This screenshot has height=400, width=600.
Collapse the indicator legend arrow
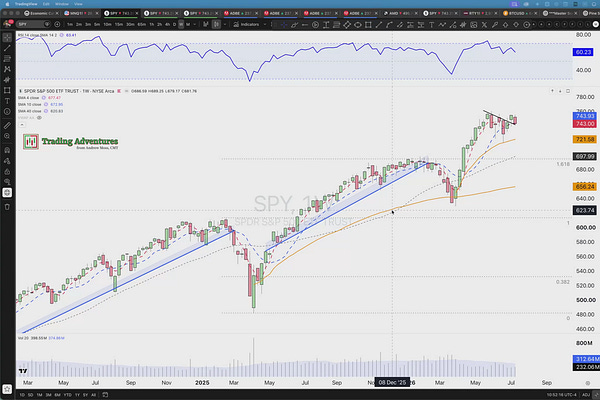pos(22,124)
